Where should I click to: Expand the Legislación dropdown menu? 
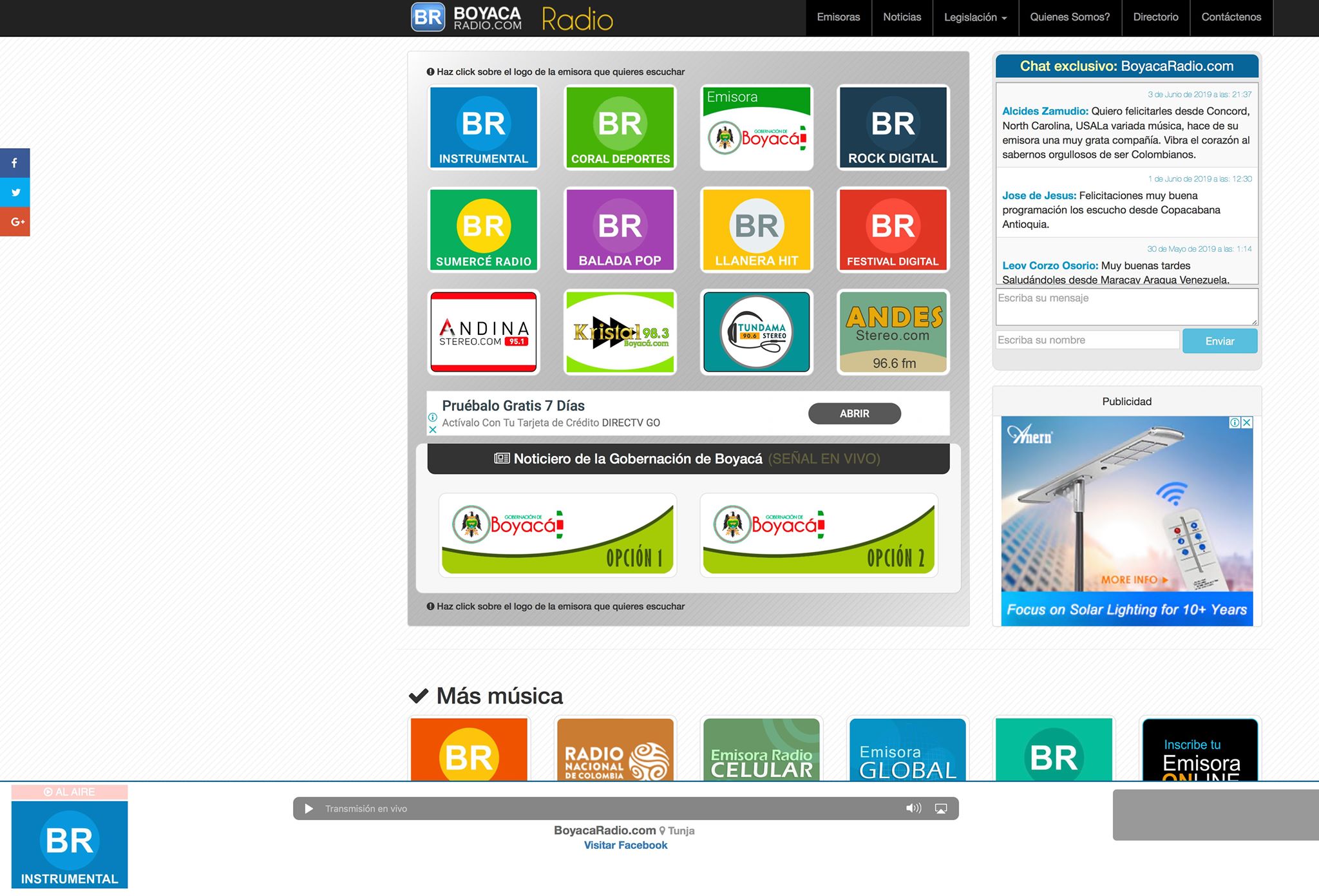point(975,17)
